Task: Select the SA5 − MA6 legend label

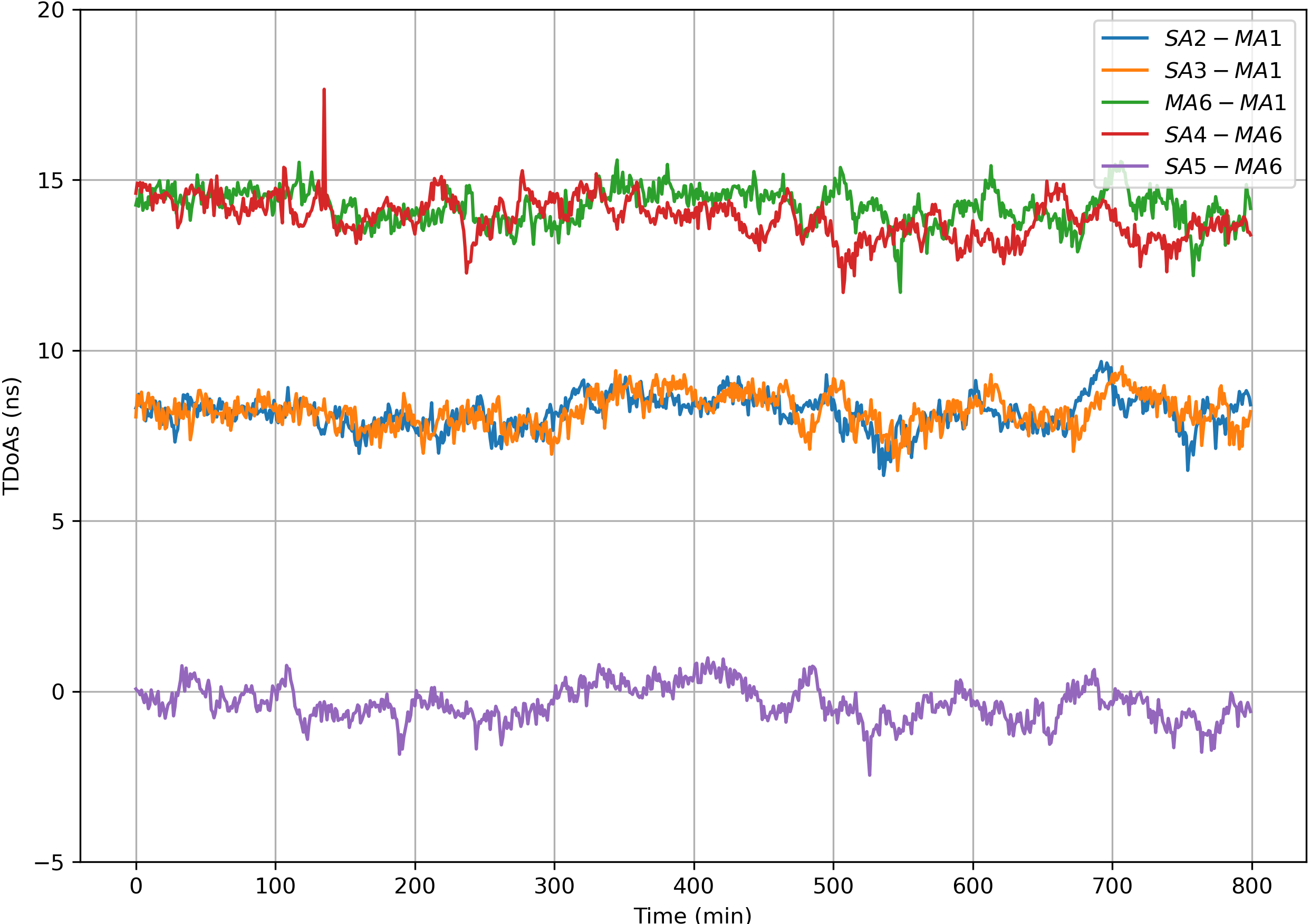Action: pyautogui.click(x=1223, y=166)
